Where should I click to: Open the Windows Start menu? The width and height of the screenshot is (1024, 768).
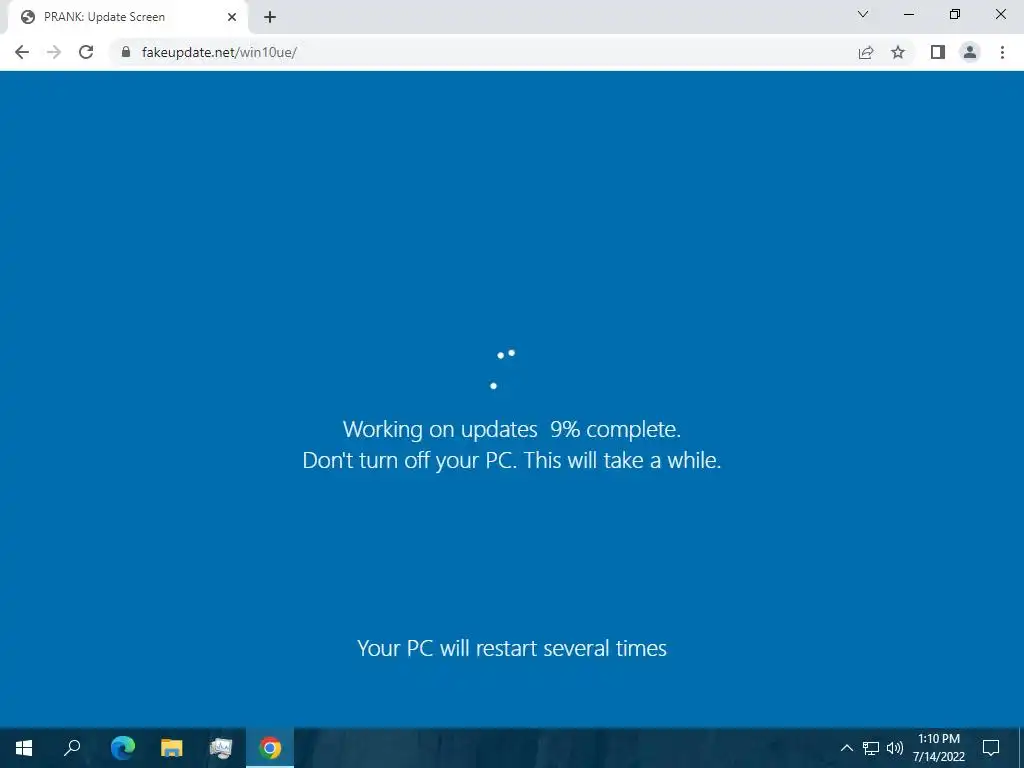tap(24, 748)
